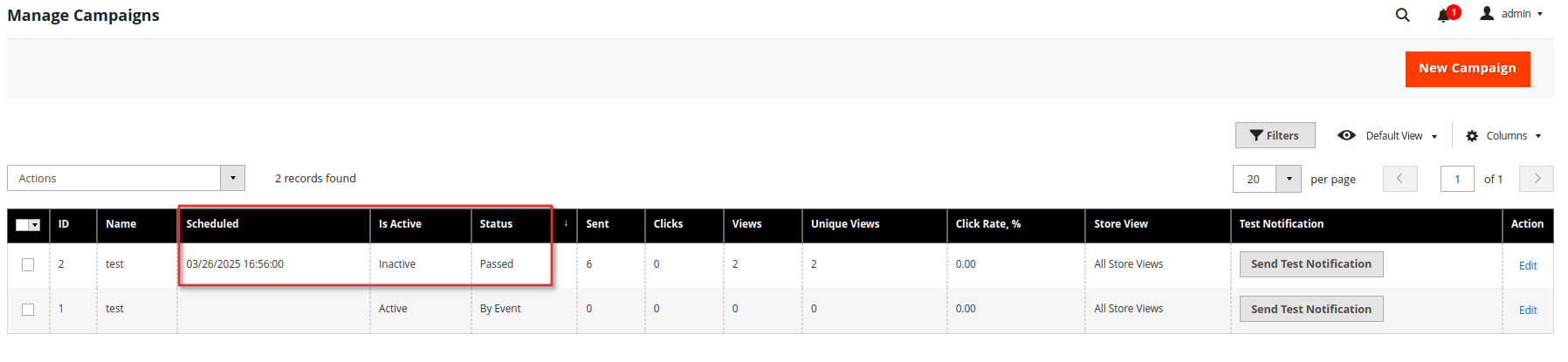Go to previous page arrow
Screen dimensions: 1568x362
(1400, 178)
